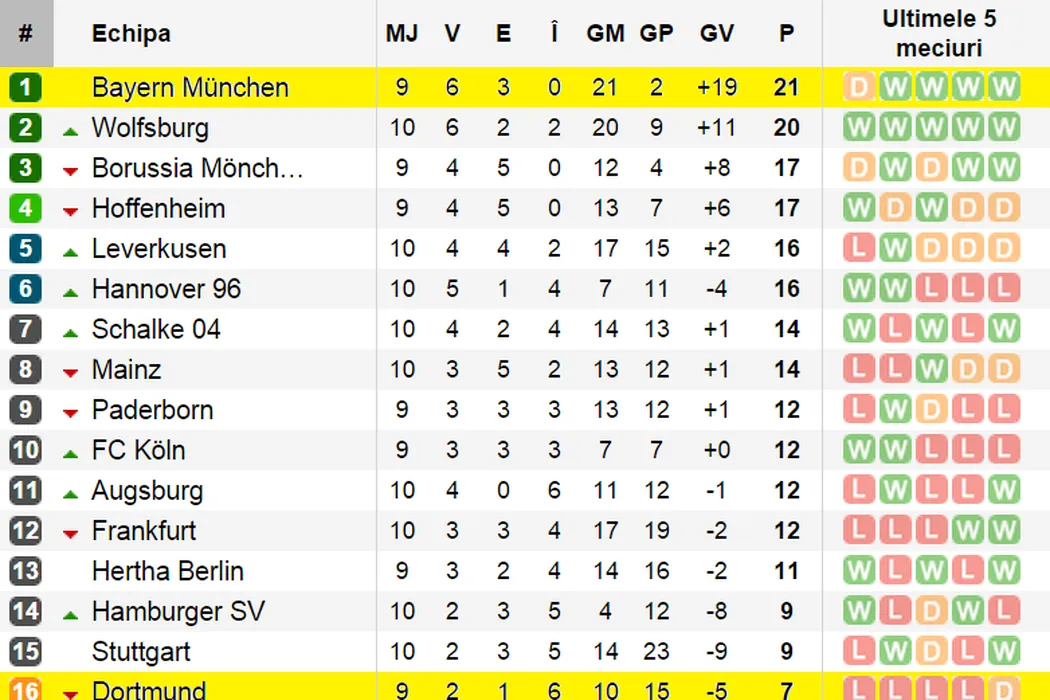Open the Borussia Mönch… team link
This screenshot has height=700, width=1050.
[x=197, y=168]
